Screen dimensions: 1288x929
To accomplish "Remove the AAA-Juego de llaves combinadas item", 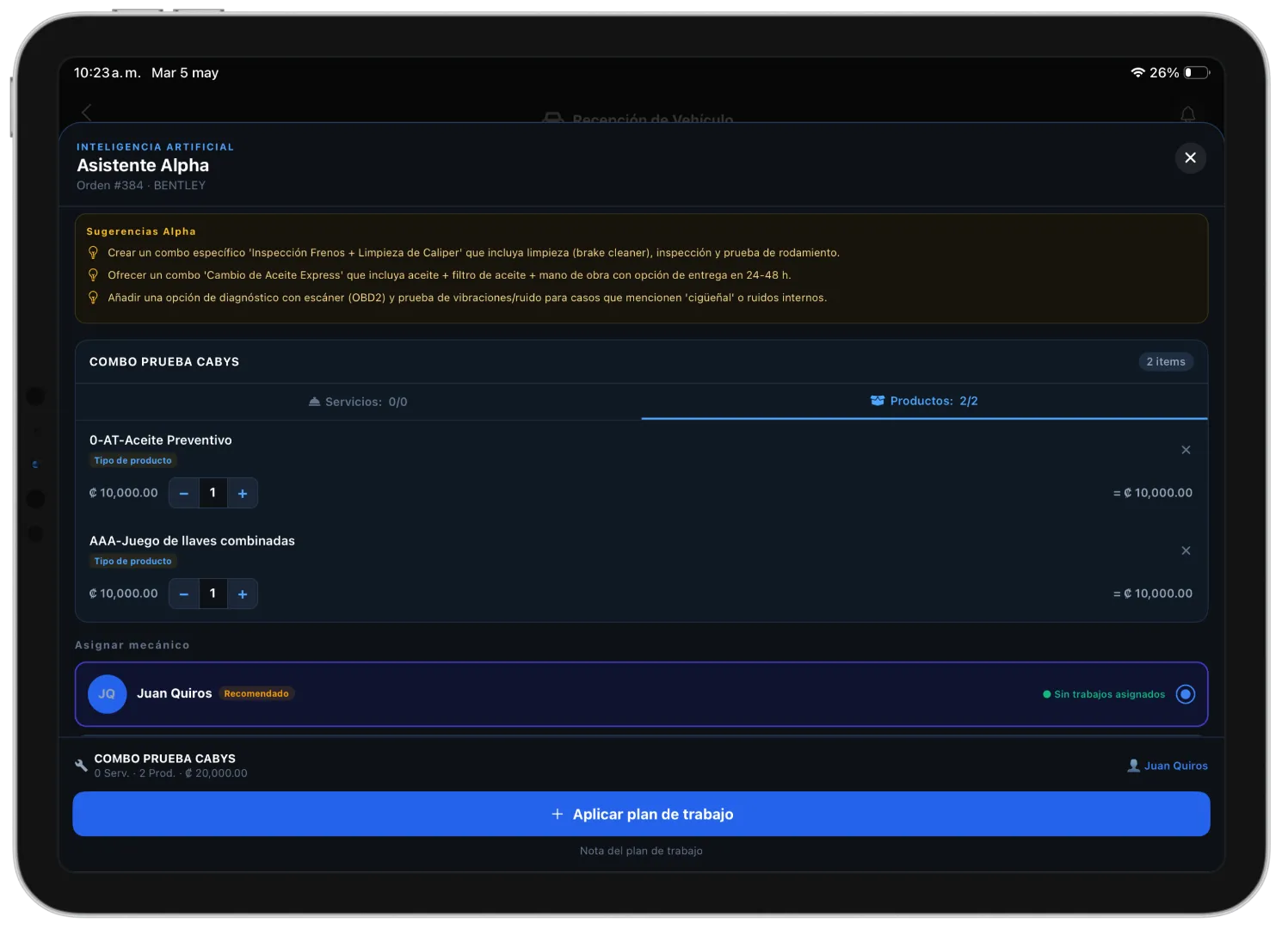I will pos(1186,551).
